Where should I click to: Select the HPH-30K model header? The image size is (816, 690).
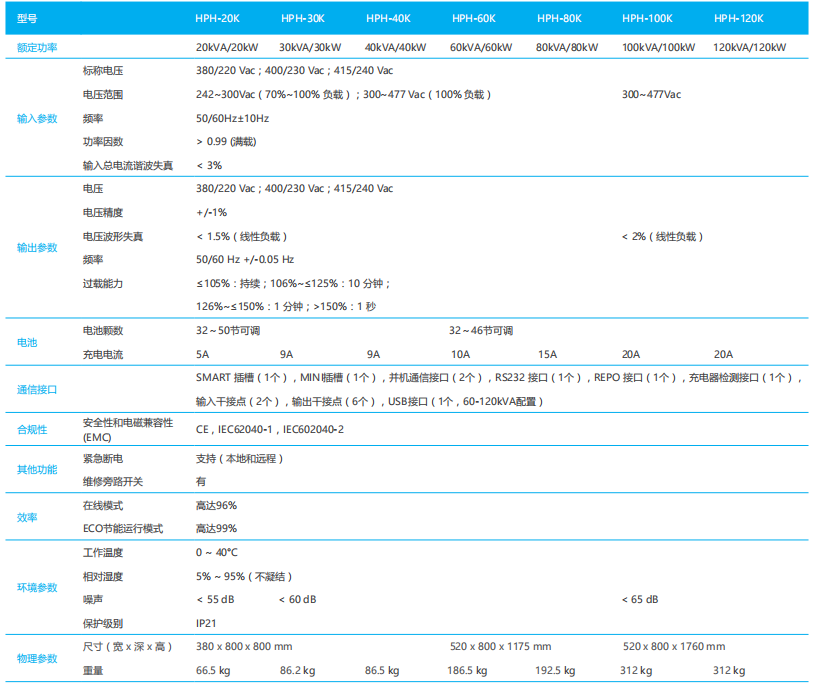pos(303,19)
